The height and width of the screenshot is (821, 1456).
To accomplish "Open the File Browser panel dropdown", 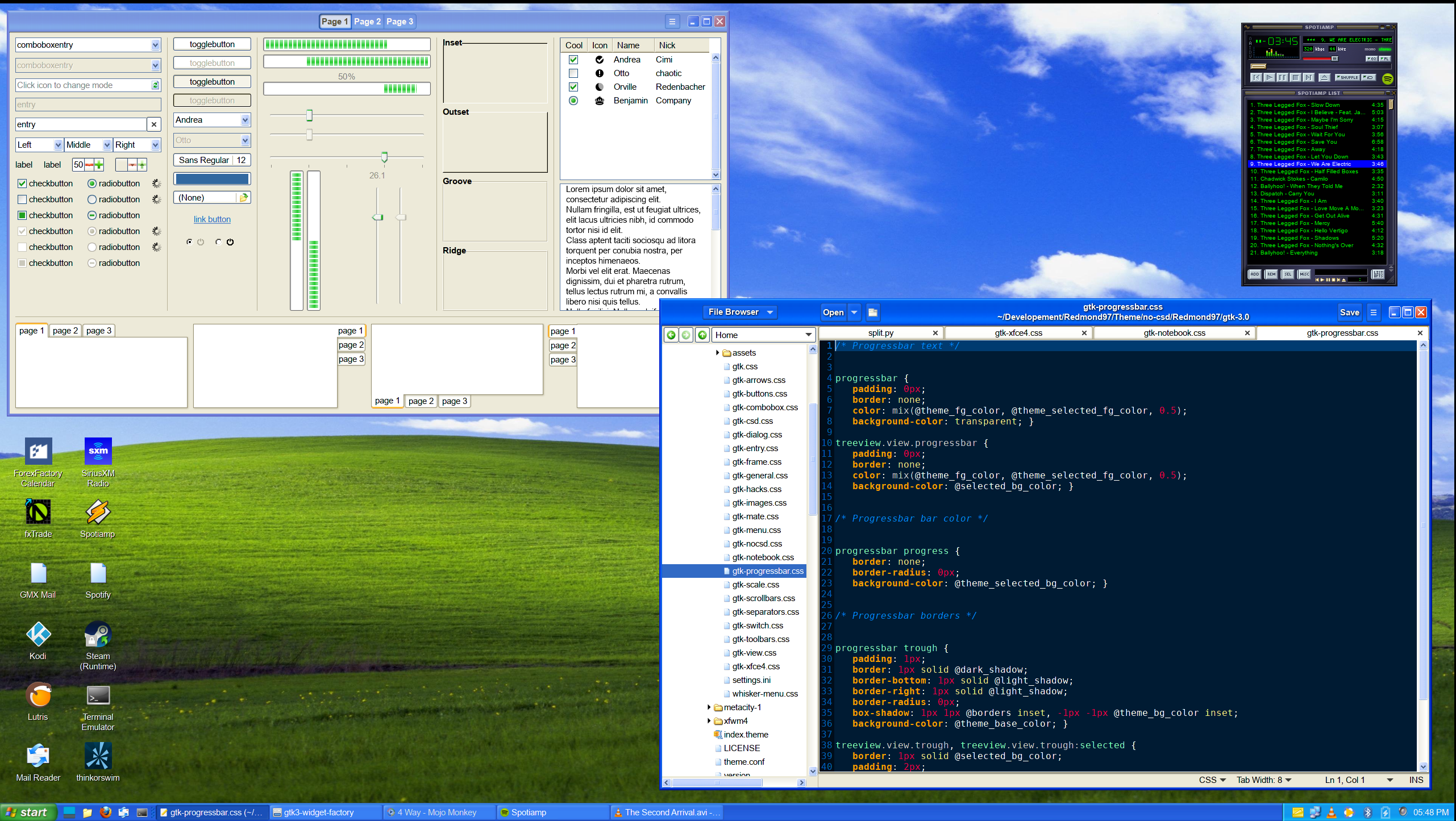I will click(741, 312).
